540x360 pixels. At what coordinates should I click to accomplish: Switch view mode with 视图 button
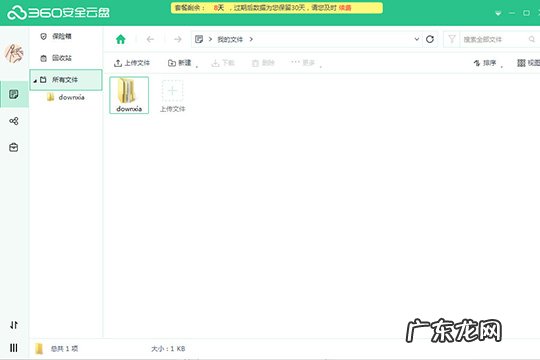[528, 63]
